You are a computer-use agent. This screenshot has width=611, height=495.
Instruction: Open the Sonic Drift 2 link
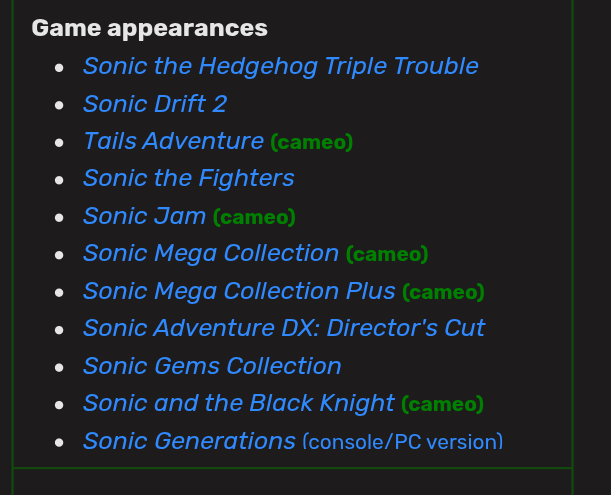click(x=155, y=104)
